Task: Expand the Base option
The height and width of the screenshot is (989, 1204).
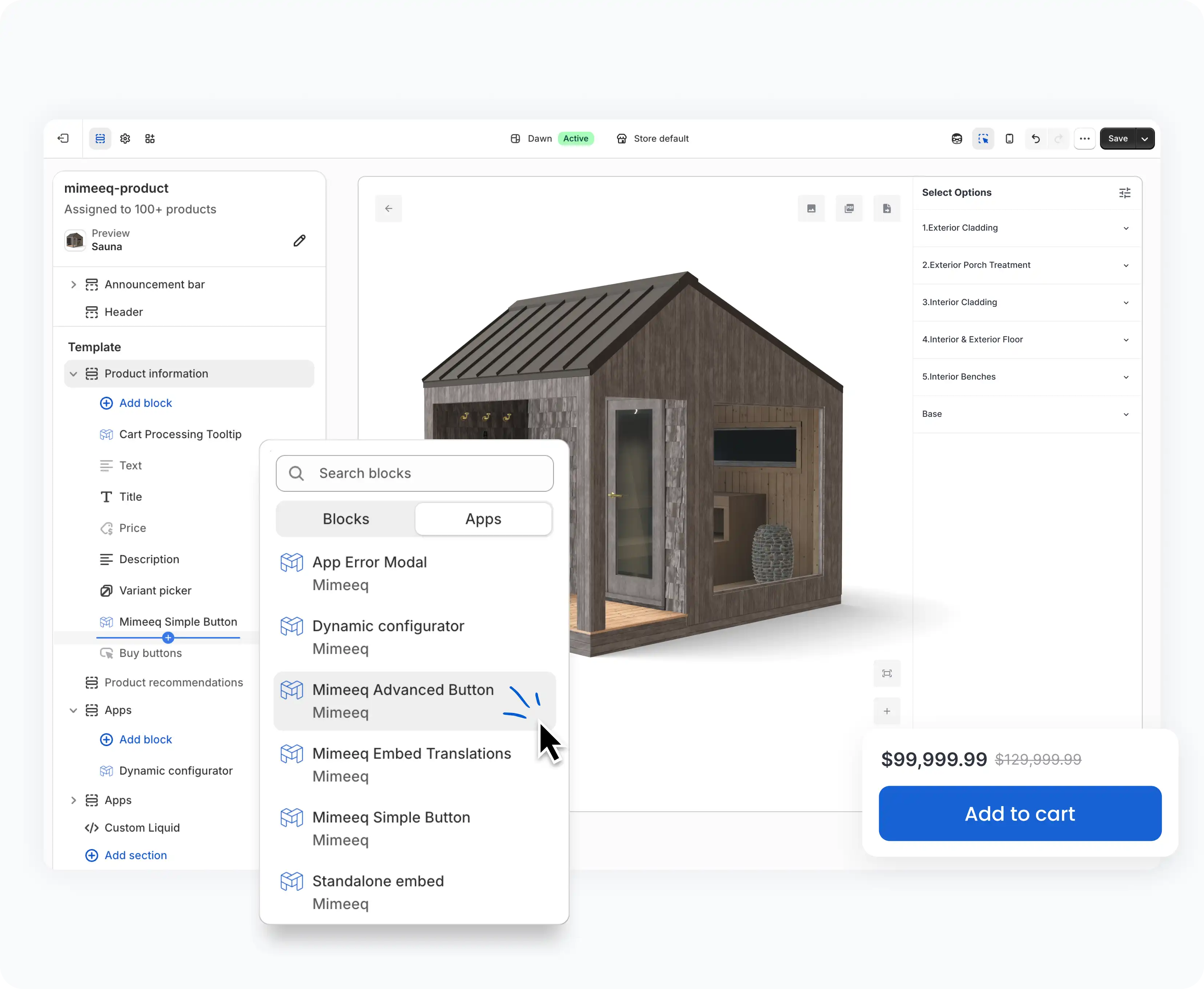Action: click(1027, 414)
